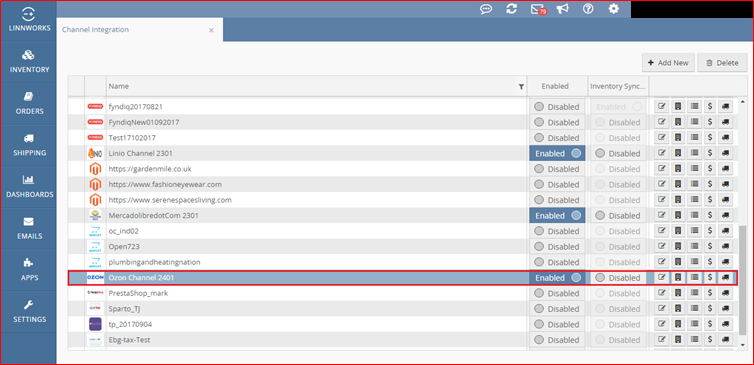754x365 pixels.
Task: Open edit config icon for Linio Channel 2301
Action: [x=662, y=153]
